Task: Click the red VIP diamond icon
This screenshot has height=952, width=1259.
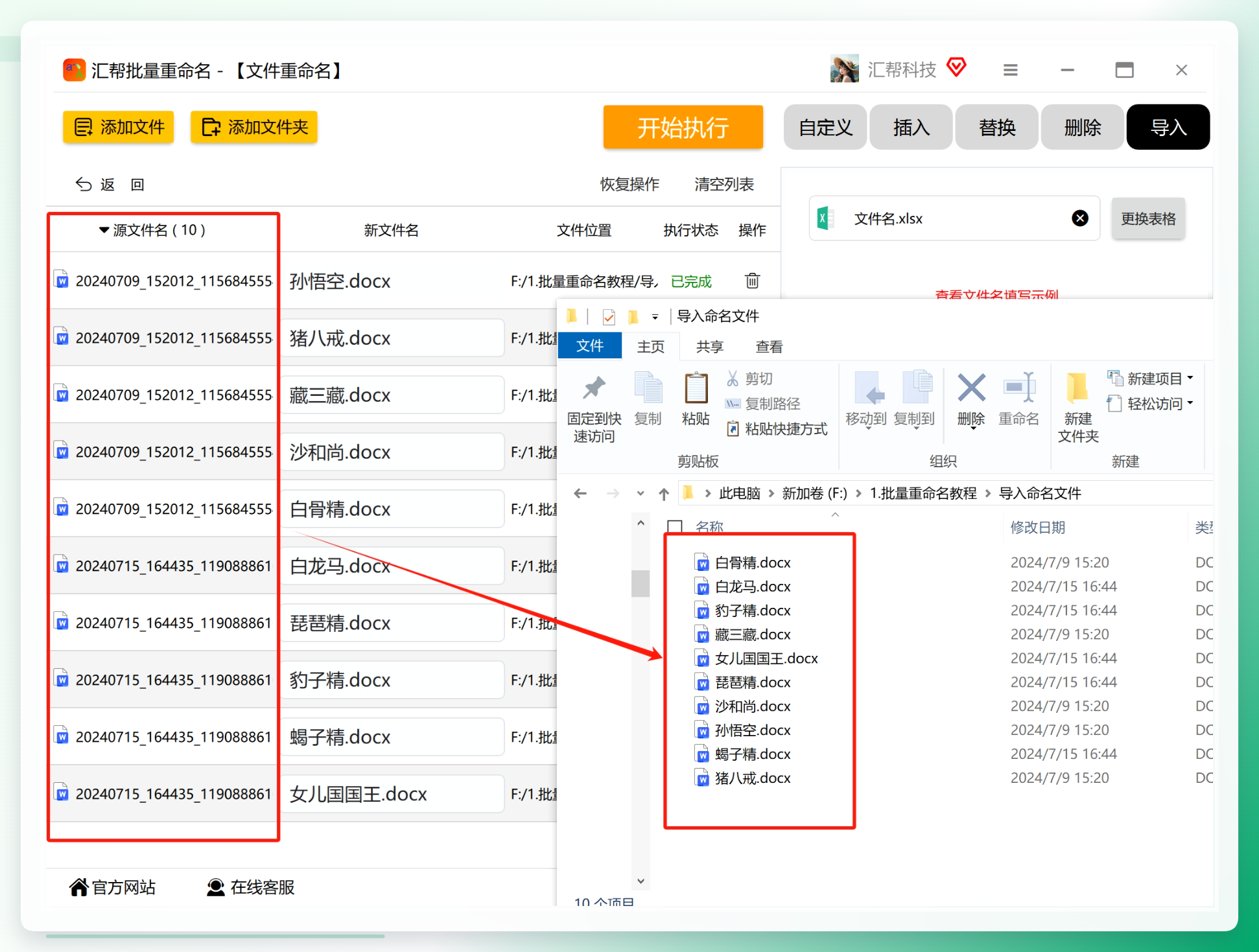Action: click(x=956, y=67)
